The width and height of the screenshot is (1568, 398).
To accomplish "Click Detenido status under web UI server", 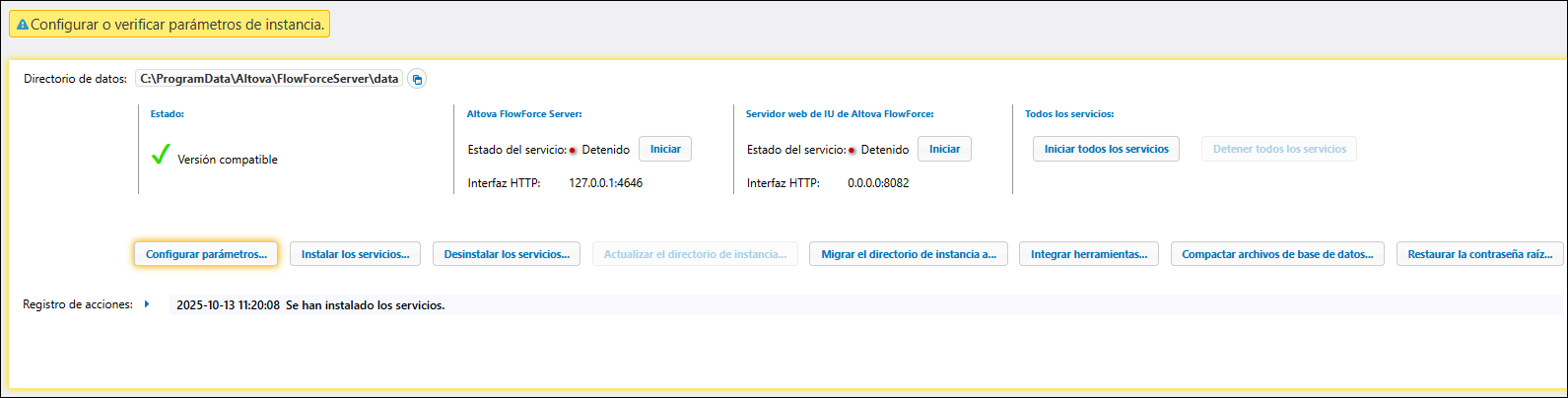I will point(885,150).
